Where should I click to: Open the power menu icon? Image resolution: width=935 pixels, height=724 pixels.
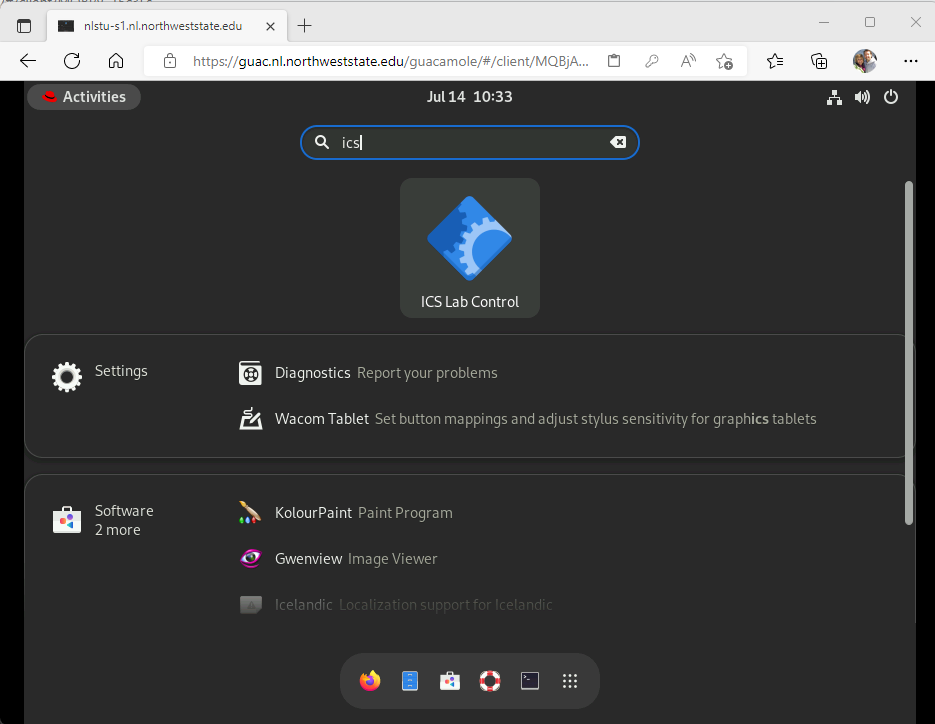pyautogui.click(x=891, y=97)
